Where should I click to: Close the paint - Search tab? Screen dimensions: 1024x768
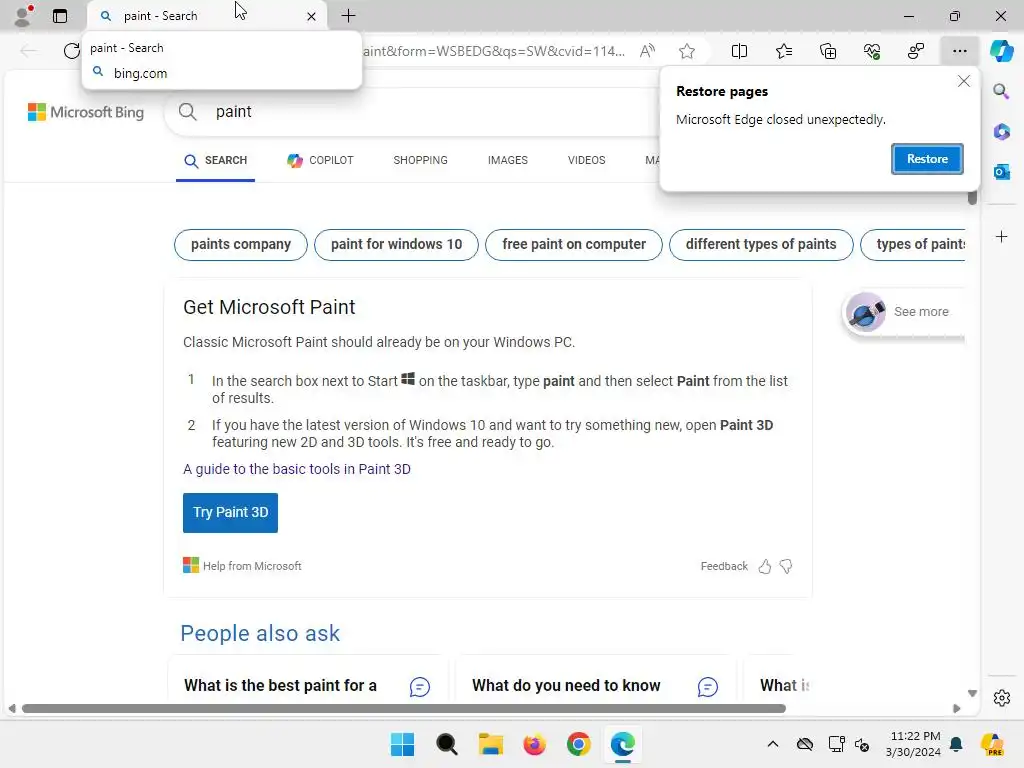tap(312, 16)
